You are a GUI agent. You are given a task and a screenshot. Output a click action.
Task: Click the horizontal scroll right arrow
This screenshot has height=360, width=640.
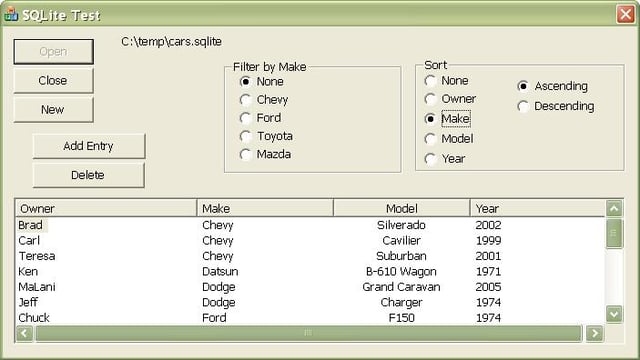coord(595,333)
